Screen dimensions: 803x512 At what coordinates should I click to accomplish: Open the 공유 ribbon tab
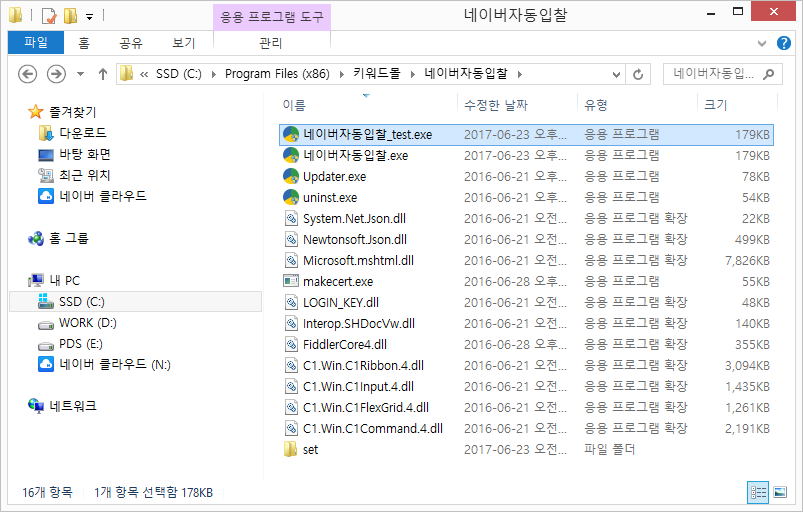pos(131,43)
